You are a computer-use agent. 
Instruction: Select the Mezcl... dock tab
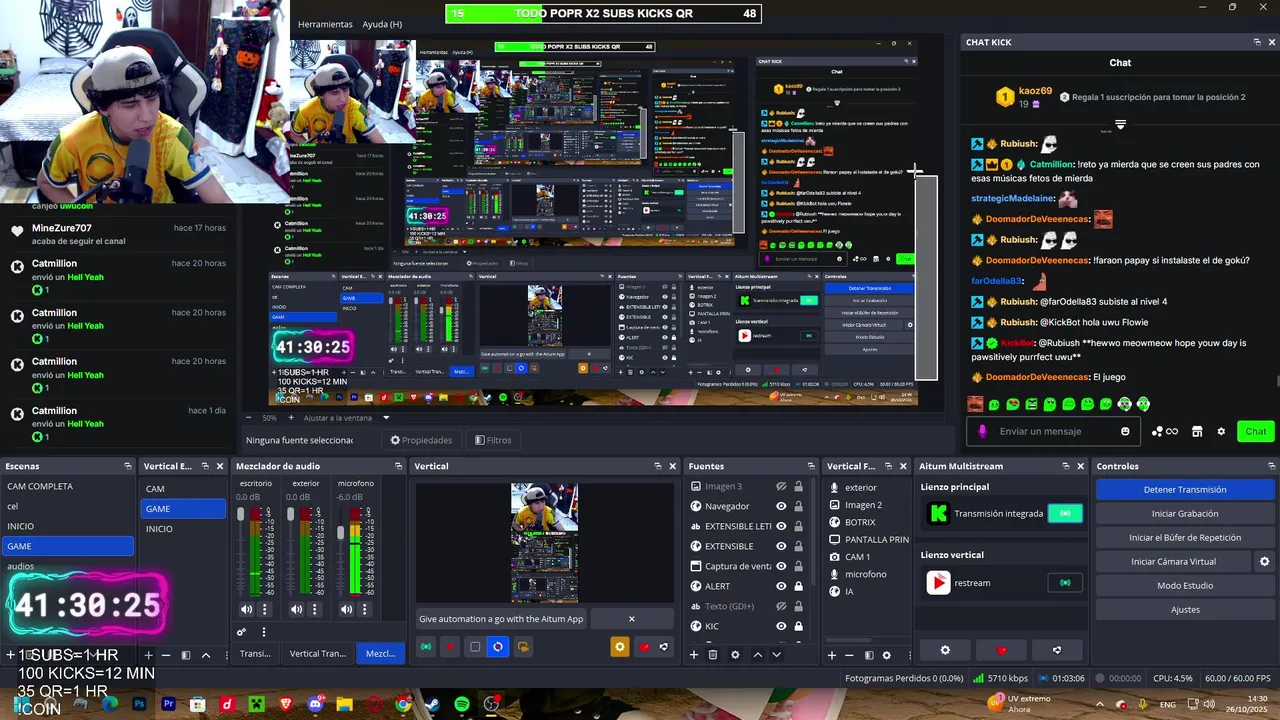380,653
